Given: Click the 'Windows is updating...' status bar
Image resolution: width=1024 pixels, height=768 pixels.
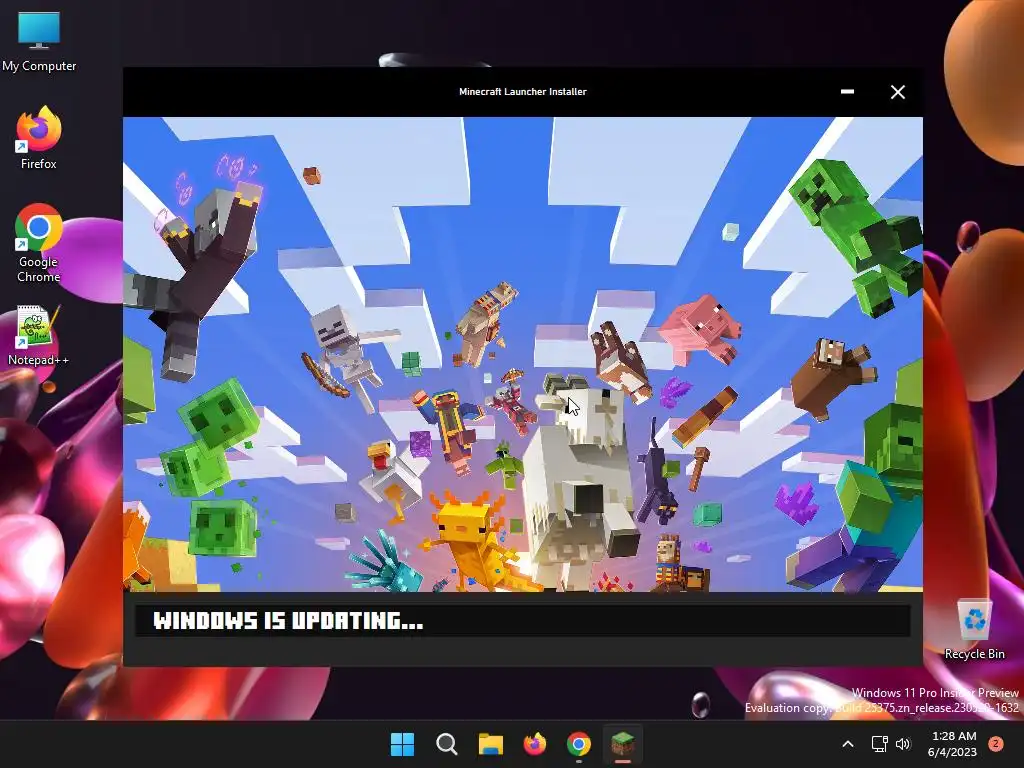Looking at the screenshot, I should point(522,620).
